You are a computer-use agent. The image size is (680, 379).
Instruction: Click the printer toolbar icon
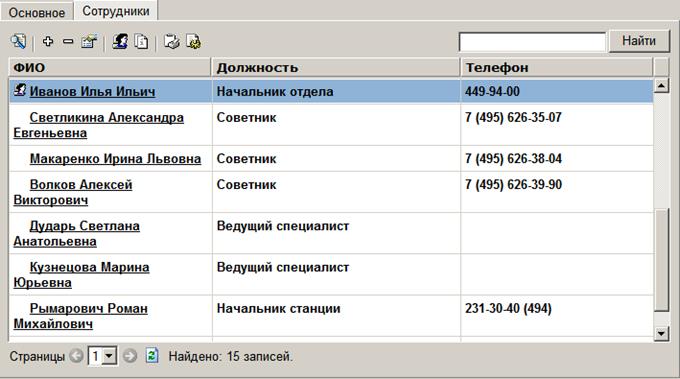[x=172, y=42]
